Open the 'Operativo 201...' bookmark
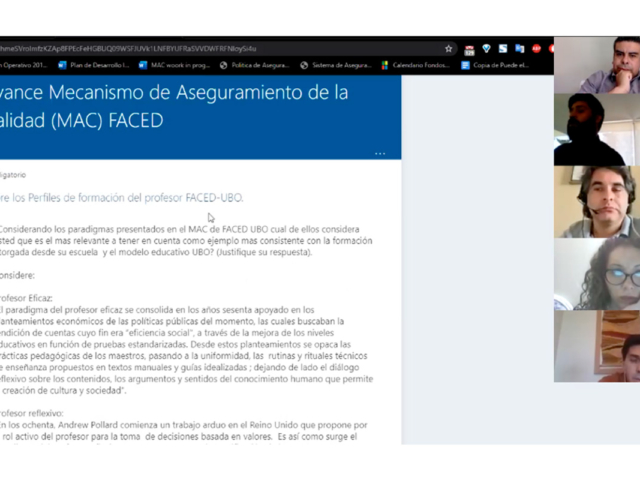The height and width of the screenshot is (480, 640). [24, 65]
